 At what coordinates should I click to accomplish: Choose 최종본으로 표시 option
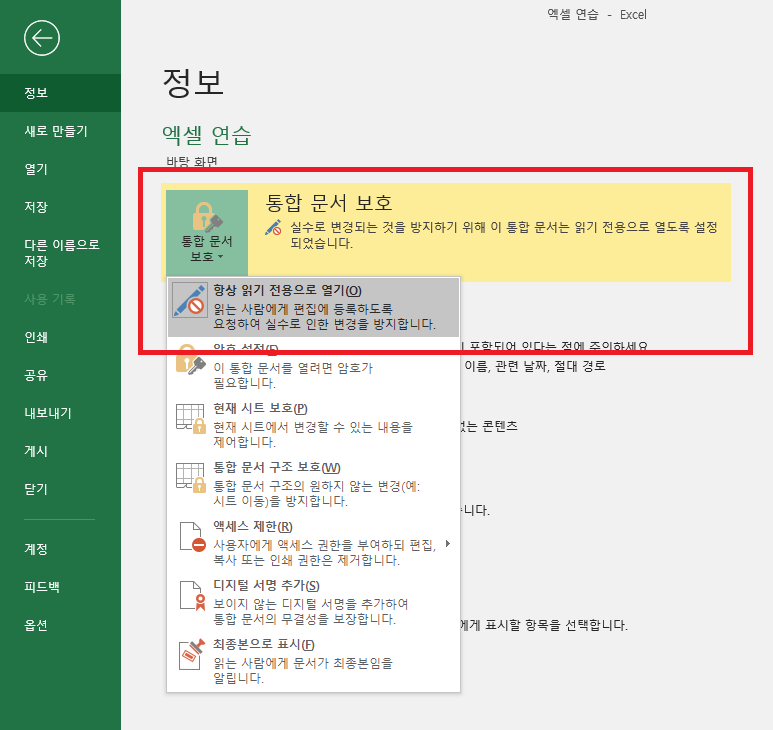[x=314, y=661]
